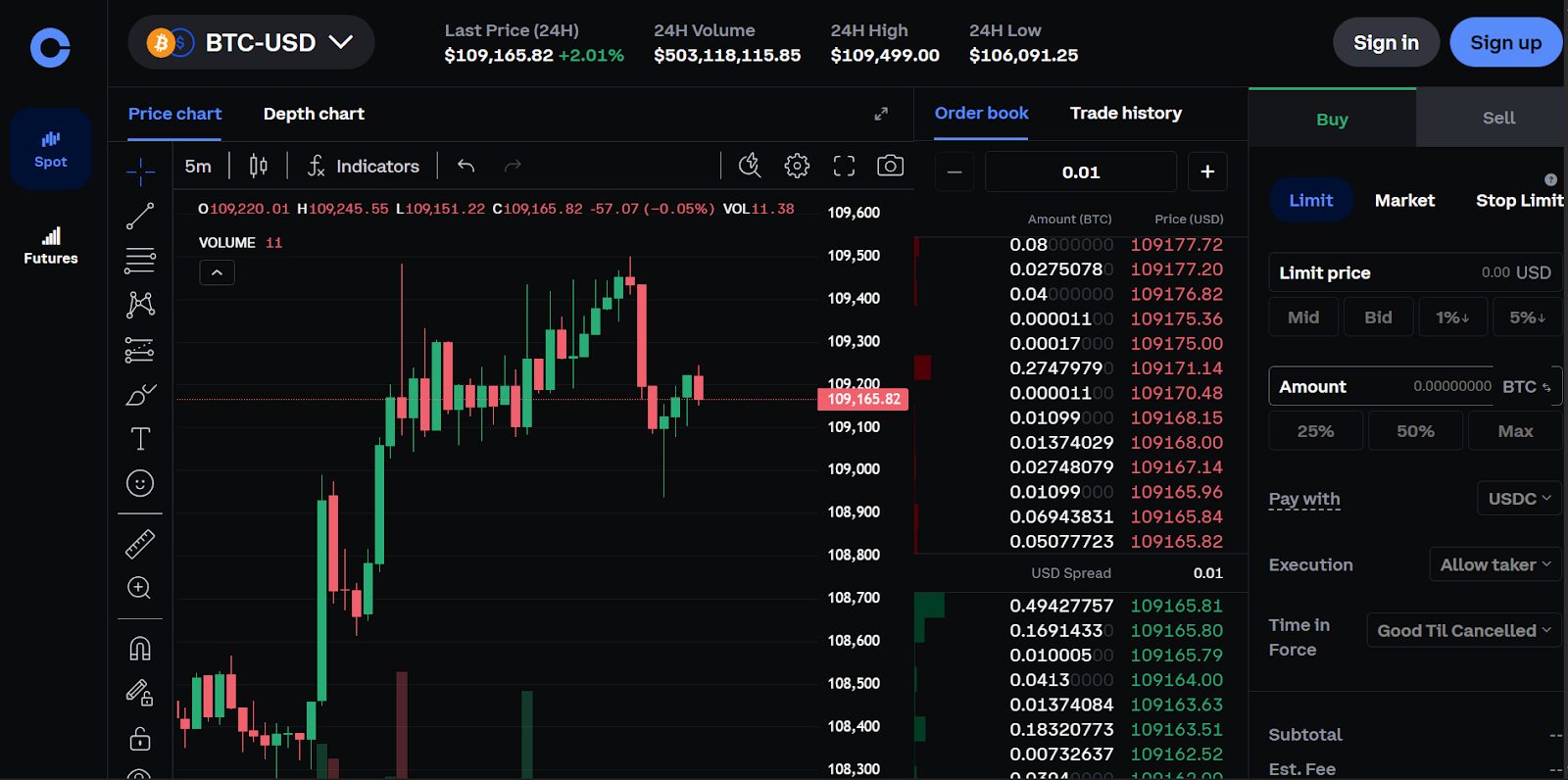Select the trend line drawing tool
The width and height of the screenshot is (1568, 780).
140,216
